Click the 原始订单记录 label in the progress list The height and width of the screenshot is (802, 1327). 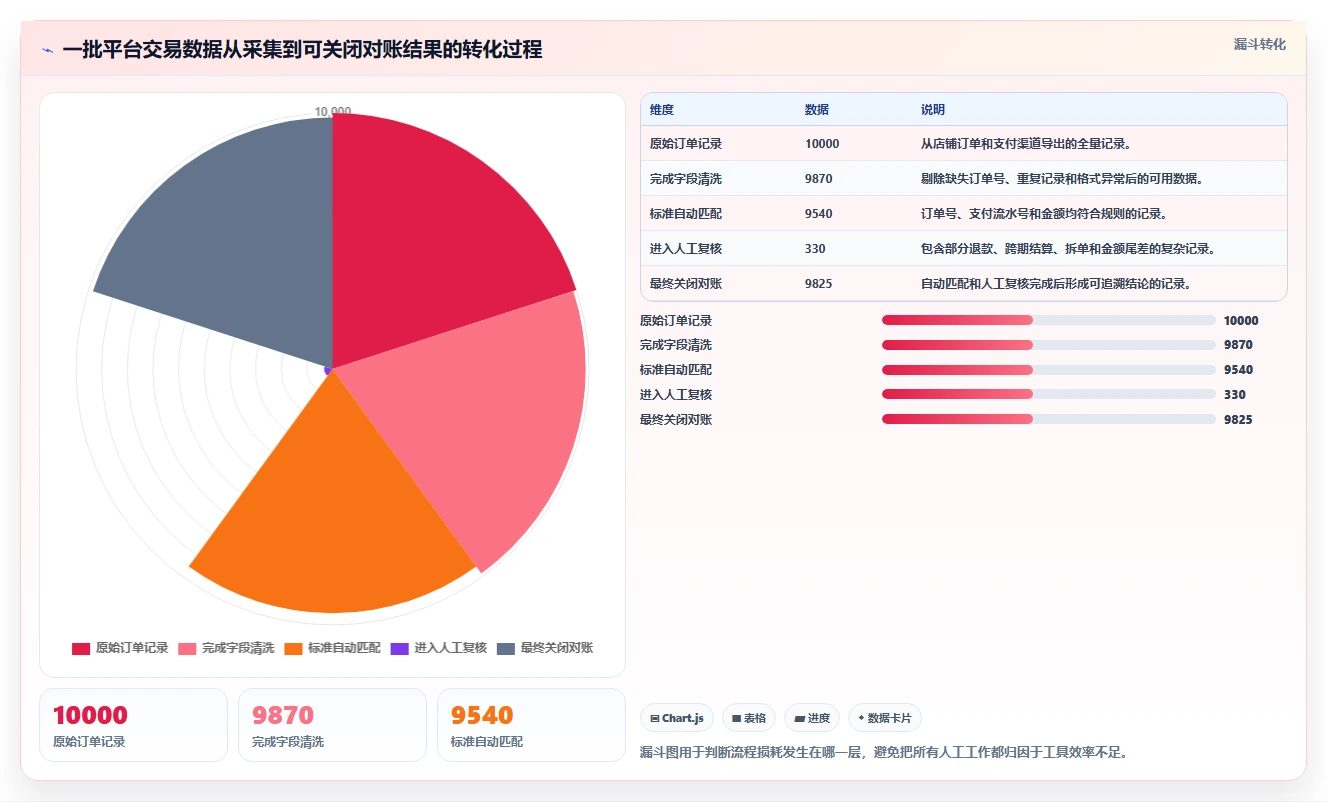point(676,321)
